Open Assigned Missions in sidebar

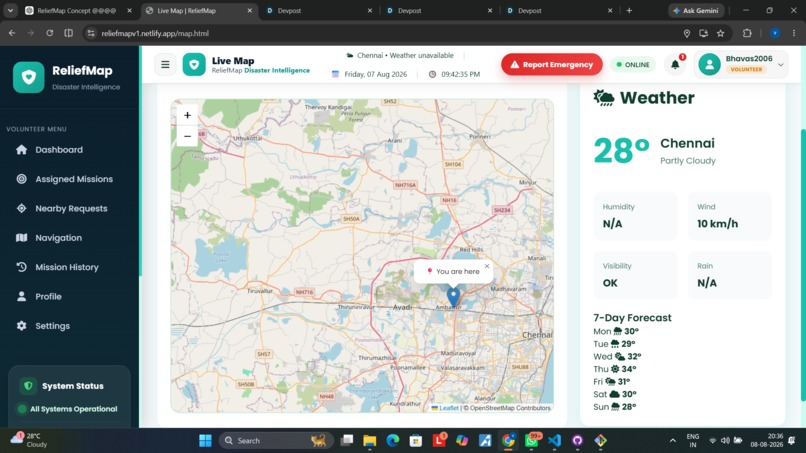[69, 179]
